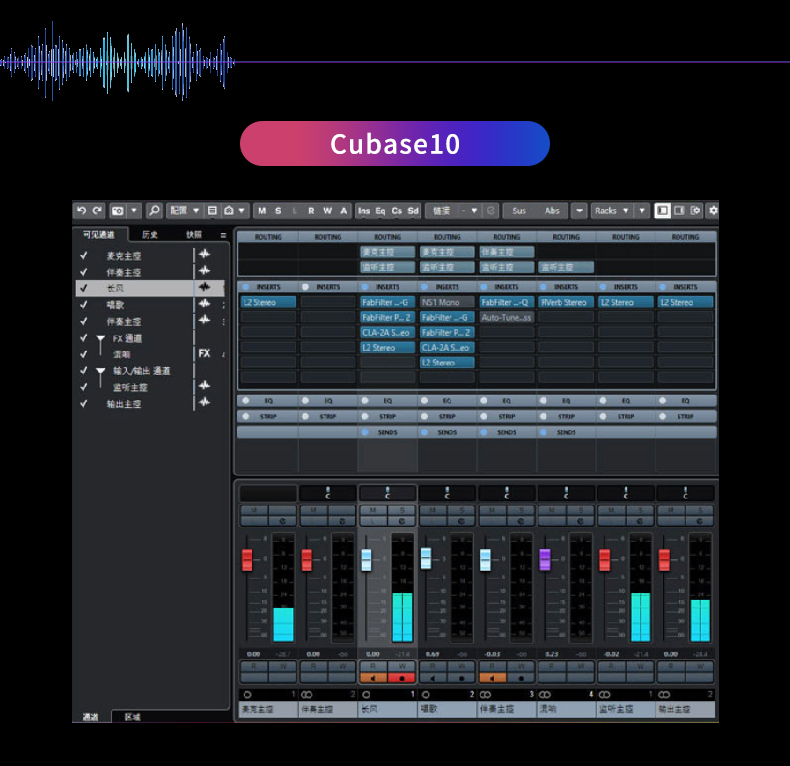Click the pan control of the 唱歌 channel
Image resolution: width=790 pixels, height=766 pixels.
[447, 493]
